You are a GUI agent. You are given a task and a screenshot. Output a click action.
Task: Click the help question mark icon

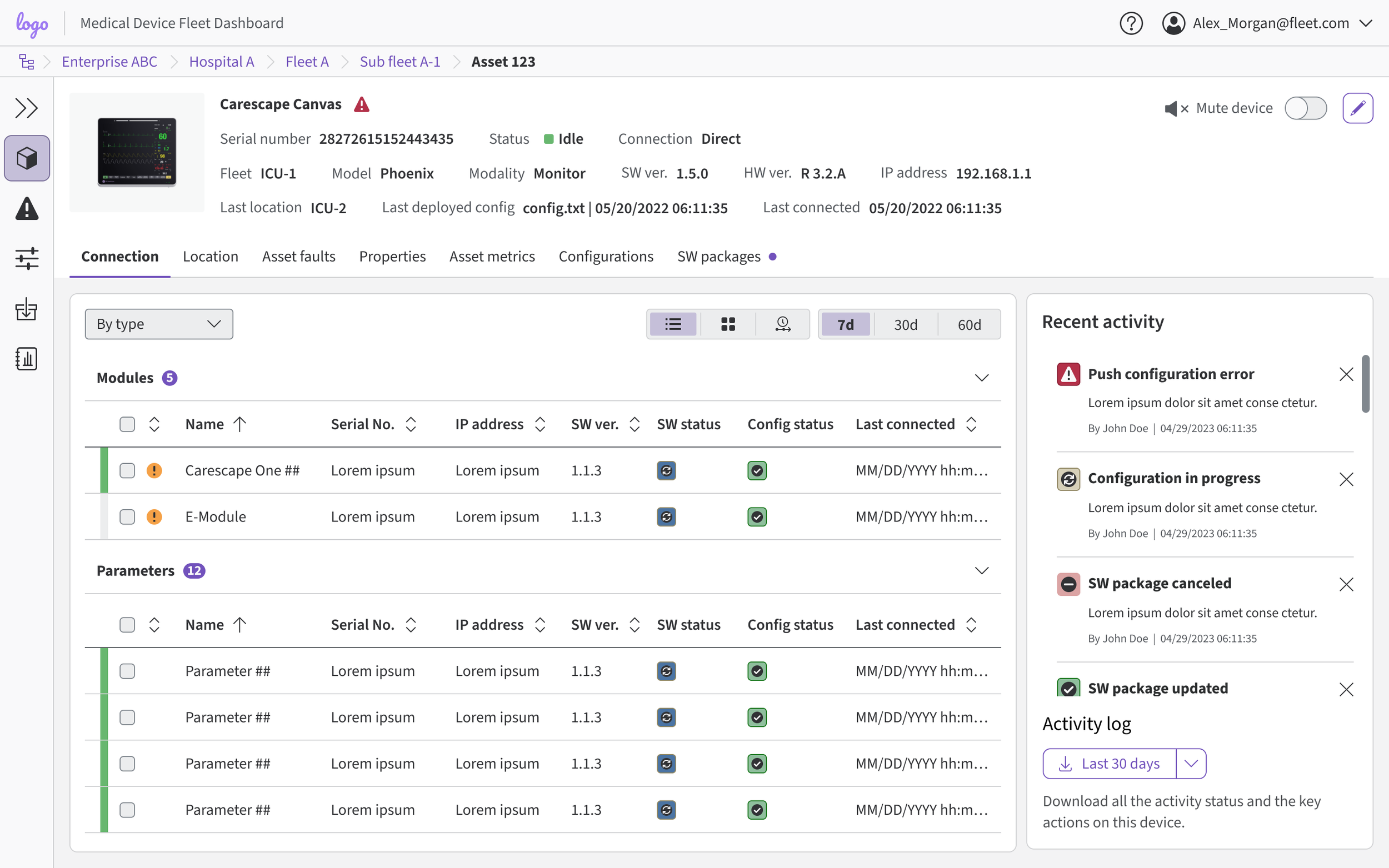1131,23
